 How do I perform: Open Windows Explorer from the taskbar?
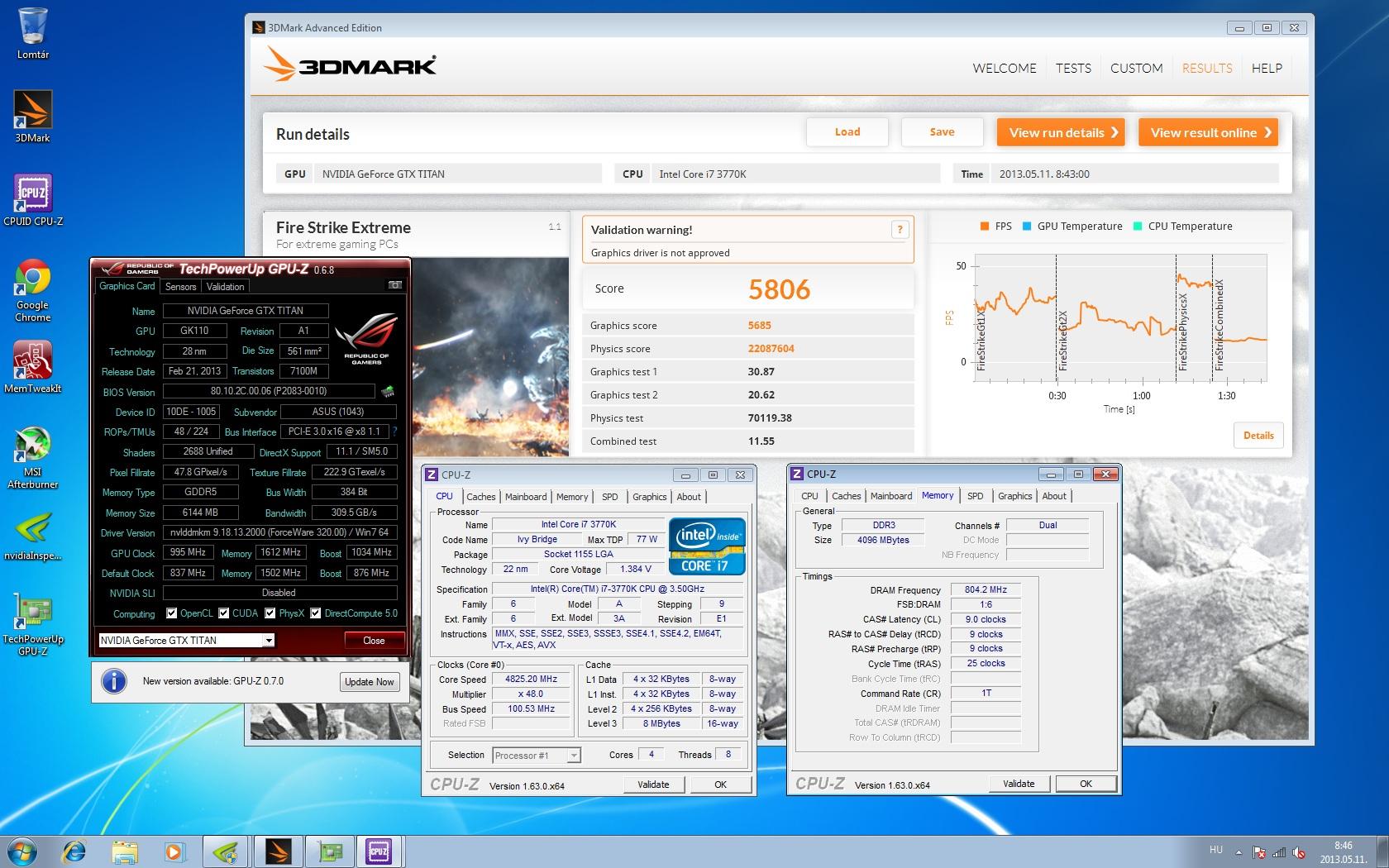[125, 851]
